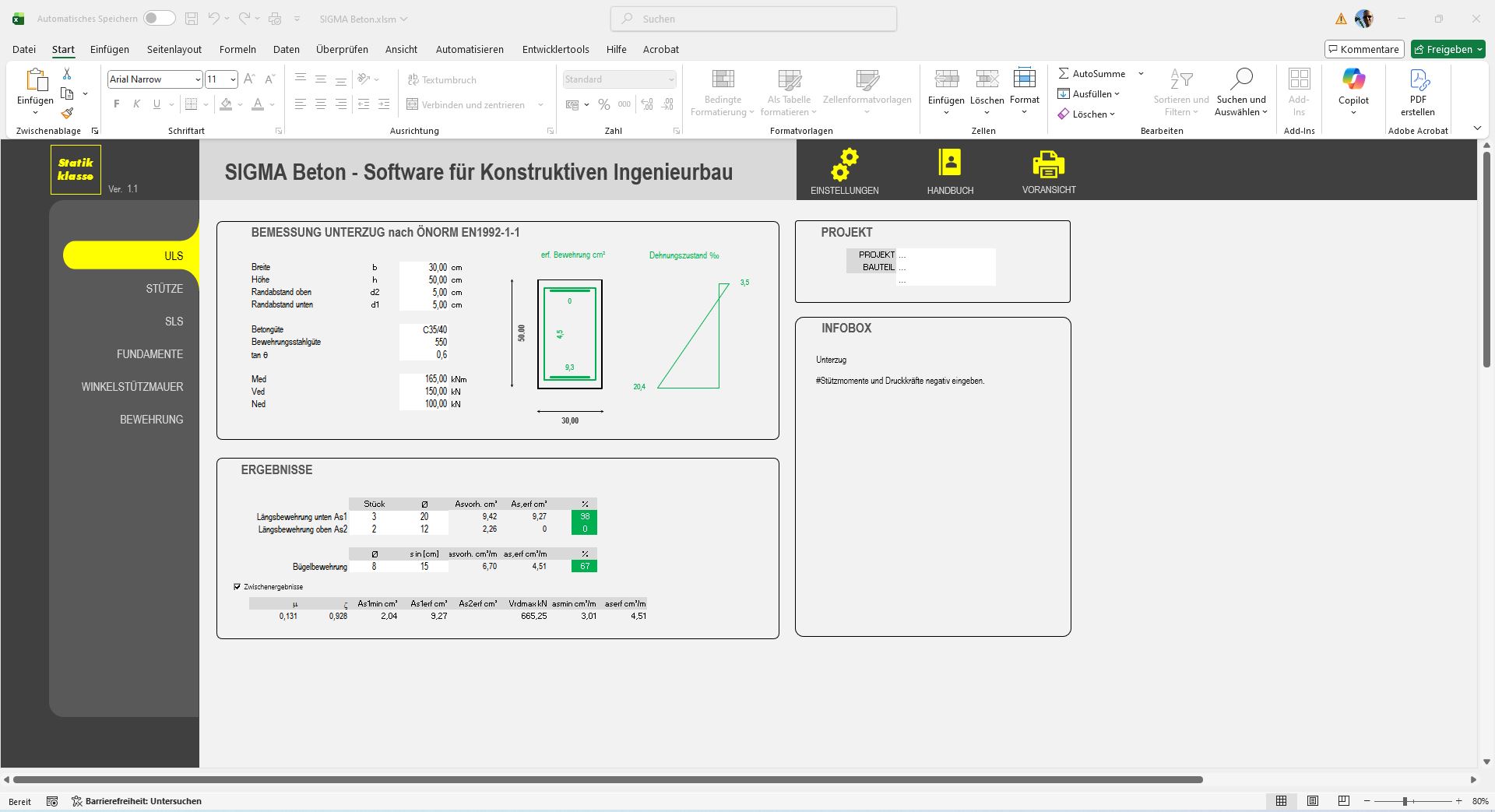Uncheck the Zwischenergebnisse checkbox
This screenshot has height=812, width=1495.
click(237, 586)
